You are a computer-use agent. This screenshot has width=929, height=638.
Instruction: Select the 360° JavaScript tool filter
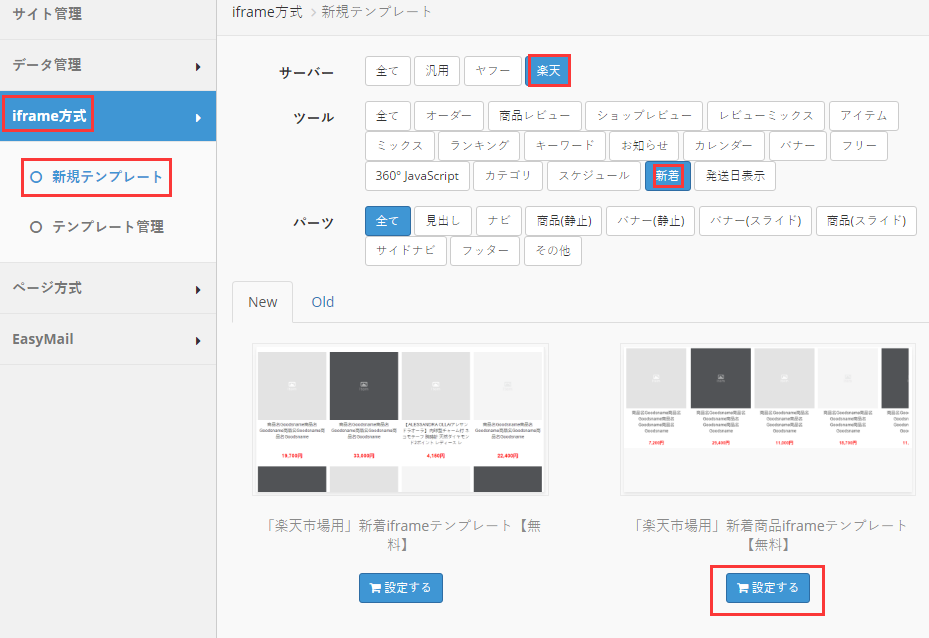[x=417, y=176]
